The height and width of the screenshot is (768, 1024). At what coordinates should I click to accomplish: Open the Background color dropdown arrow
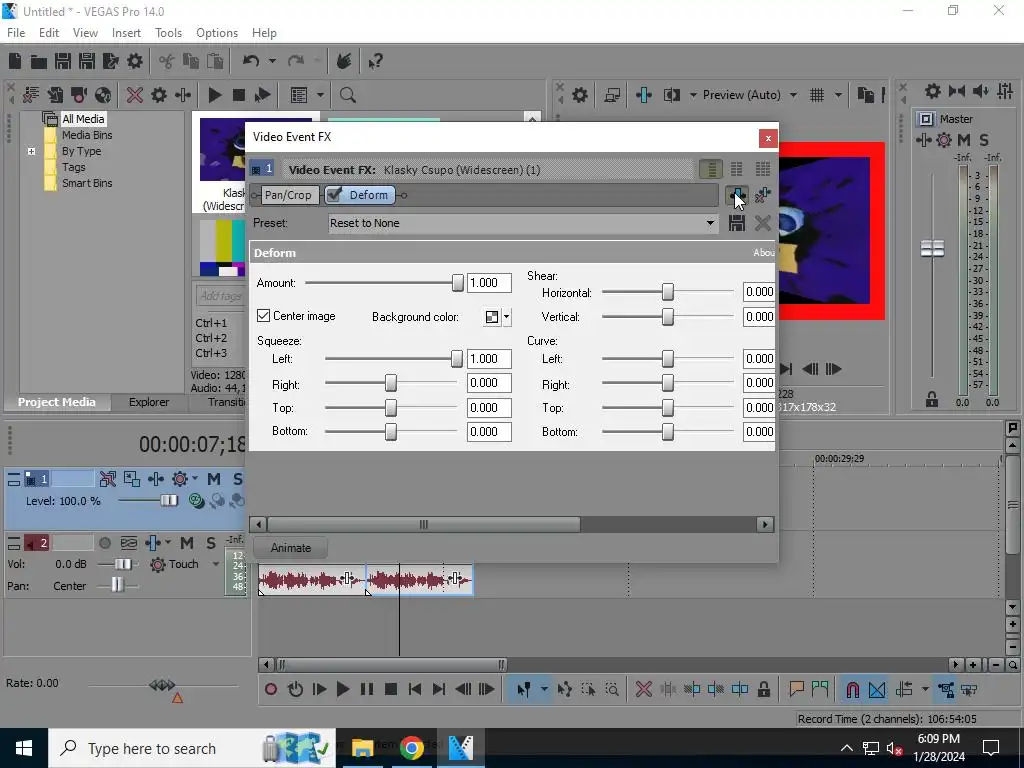click(506, 317)
